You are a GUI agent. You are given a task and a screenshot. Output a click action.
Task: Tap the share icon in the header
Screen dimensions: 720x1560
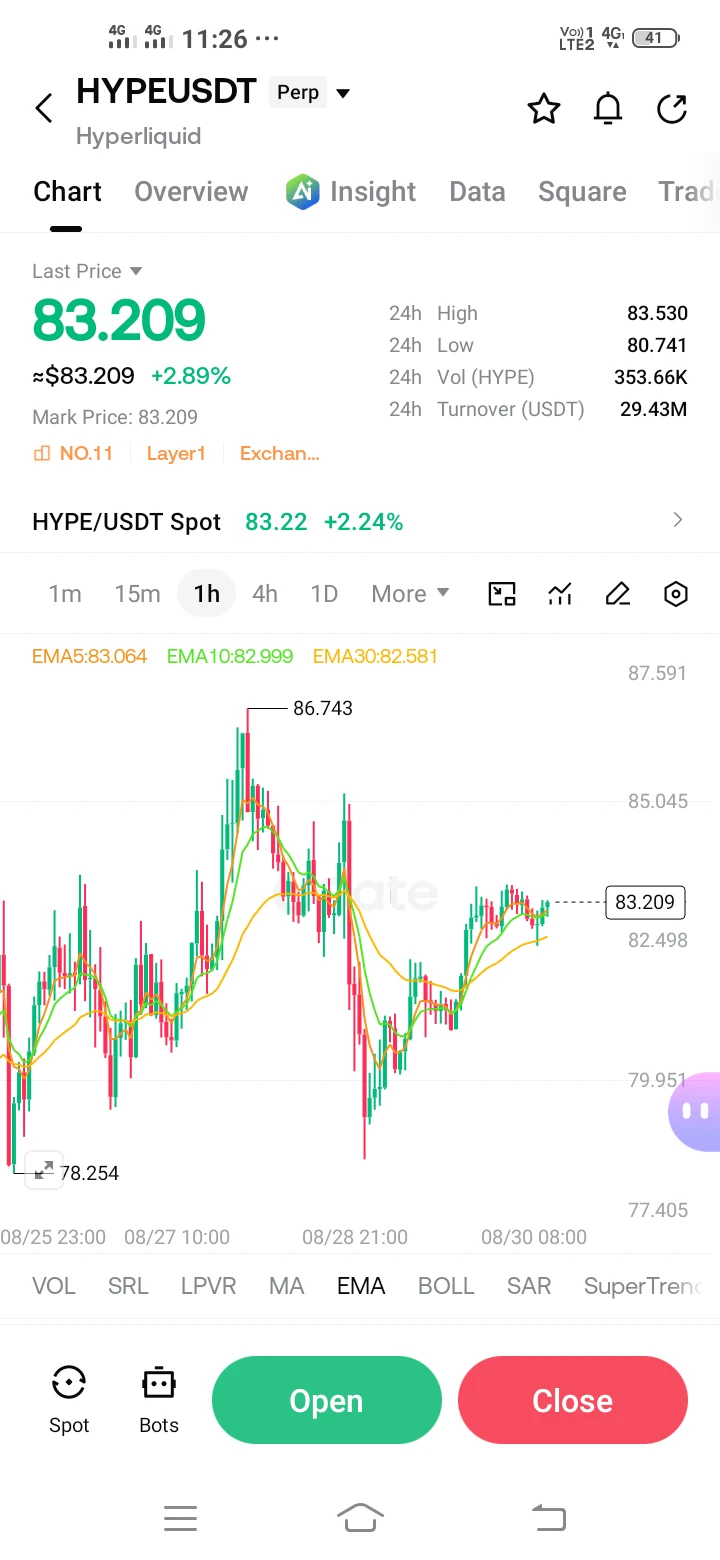[x=672, y=108]
